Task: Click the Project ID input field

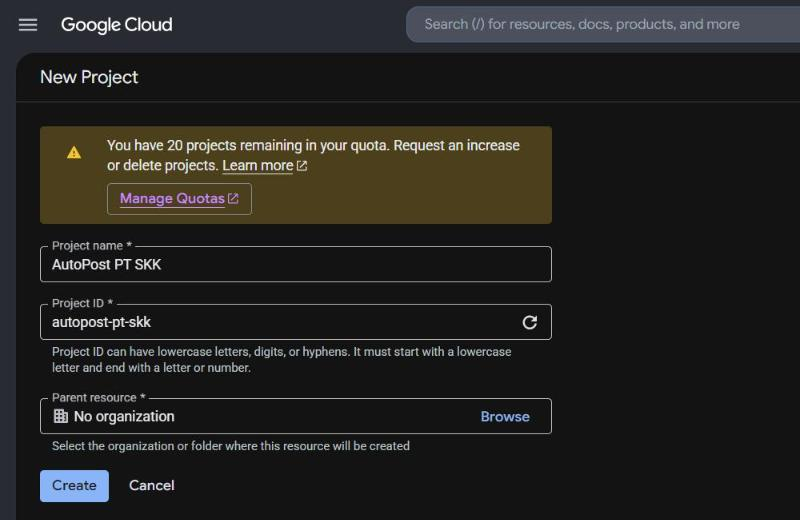Action: click(296, 322)
